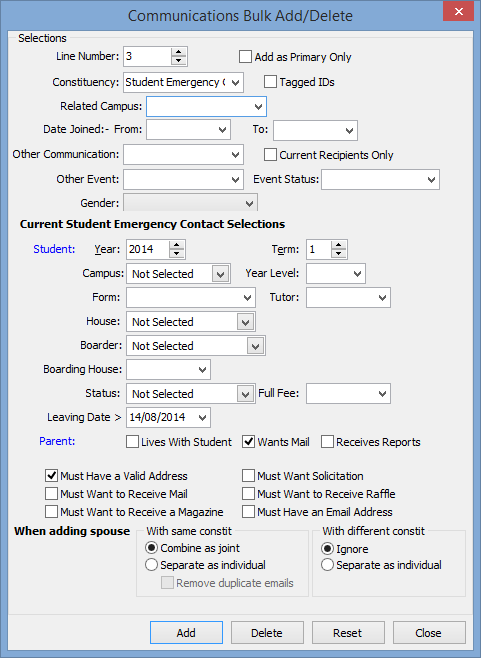This screenshot has height=658, width=481.
Task: Open the Constituency dropdown
Action: (x=235, y=82)
